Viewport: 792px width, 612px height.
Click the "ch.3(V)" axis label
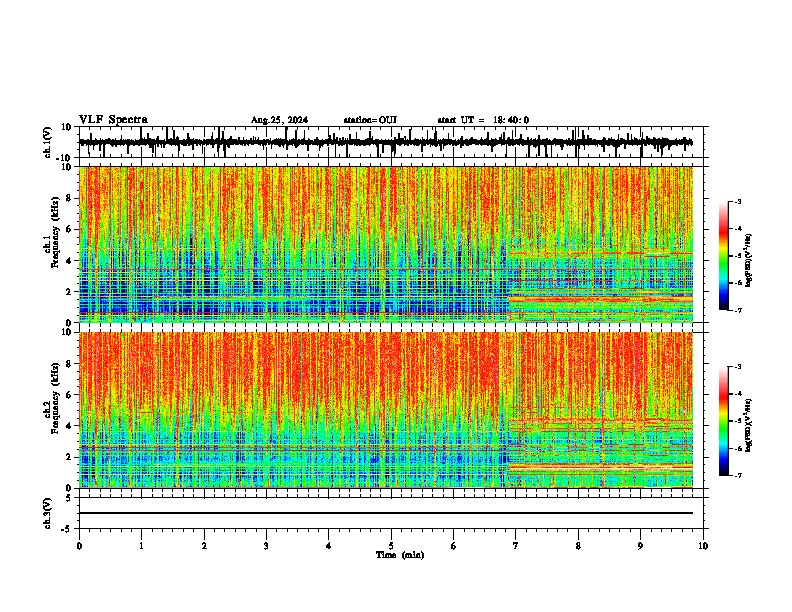(48, 514)
